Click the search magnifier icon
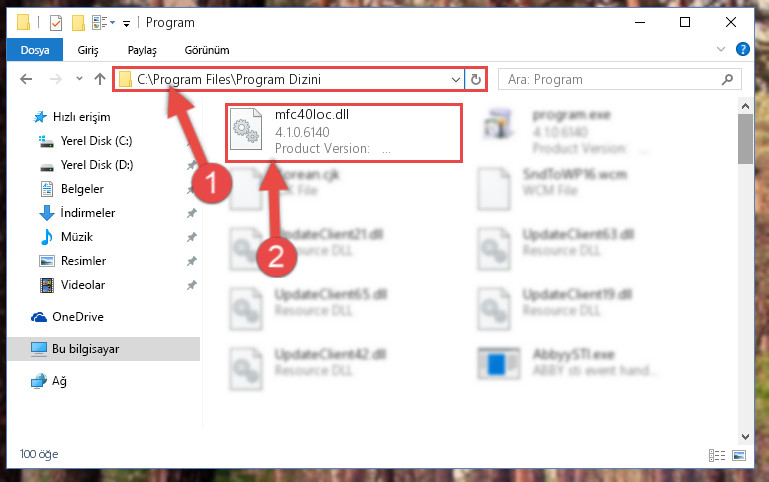Screen dimensions: 769x482 728,79
